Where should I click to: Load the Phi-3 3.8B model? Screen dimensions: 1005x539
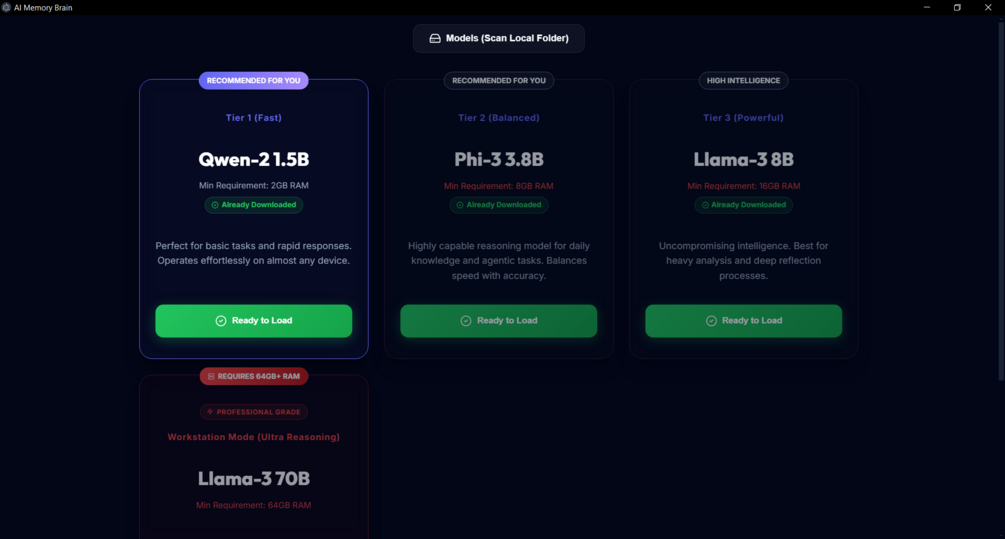(x=499, y=321)
